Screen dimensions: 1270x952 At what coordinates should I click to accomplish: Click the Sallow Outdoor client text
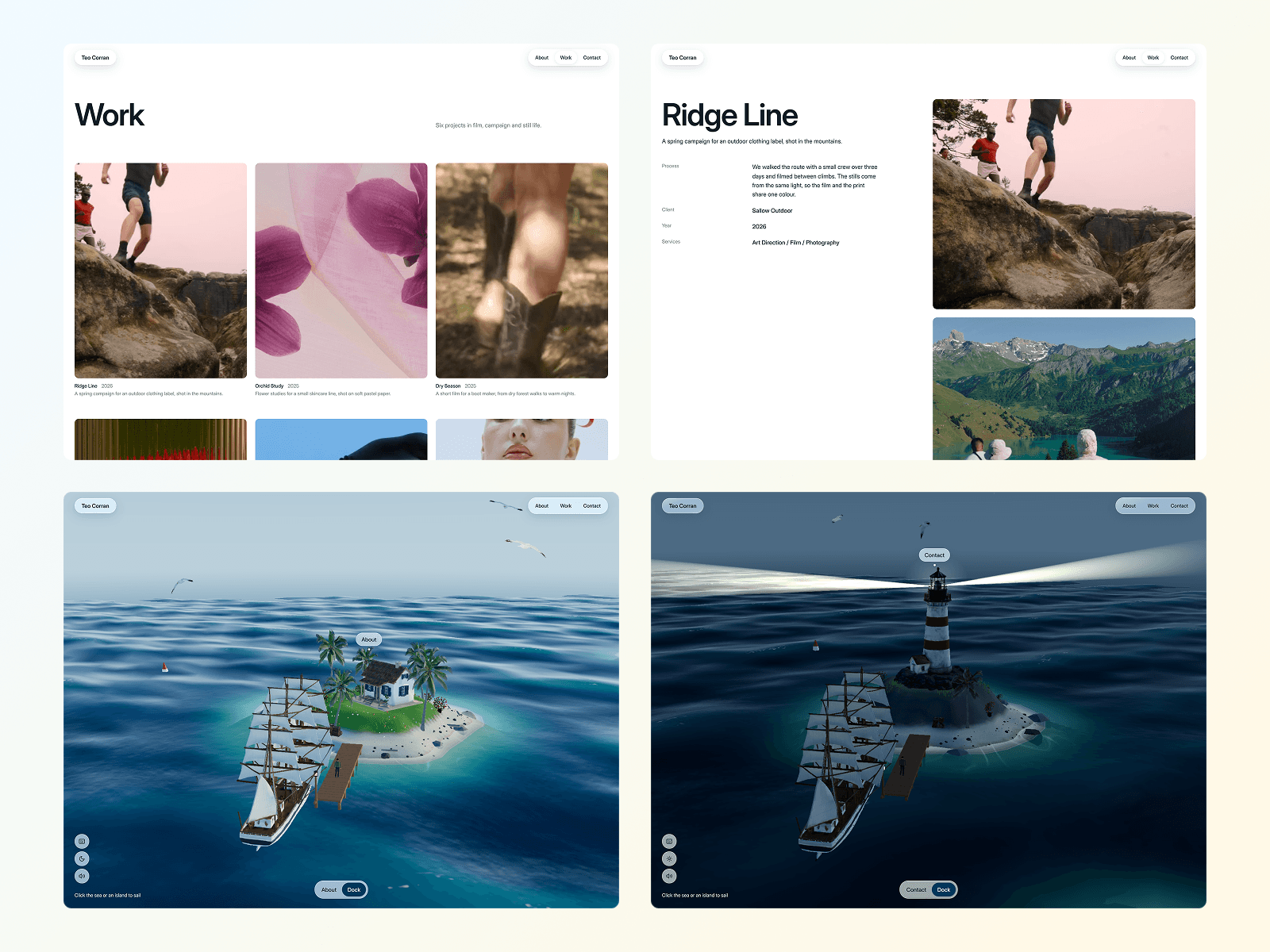772,211
